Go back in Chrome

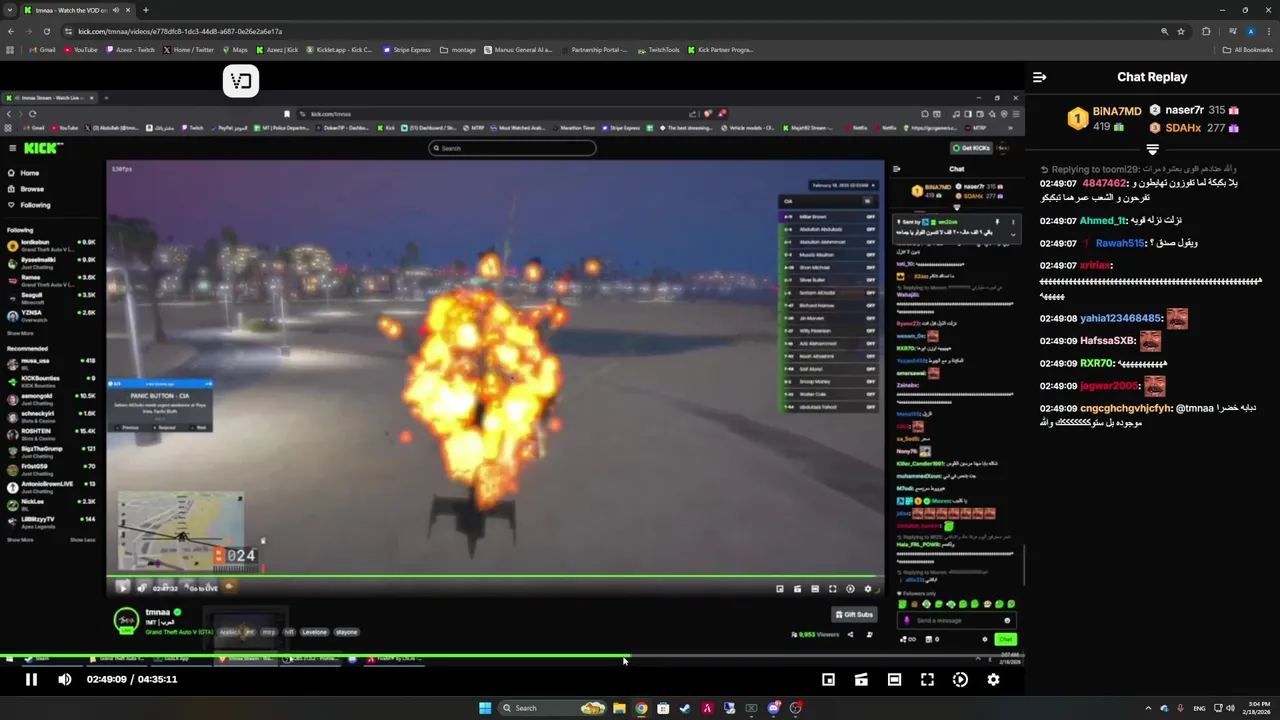click(11, 31)
